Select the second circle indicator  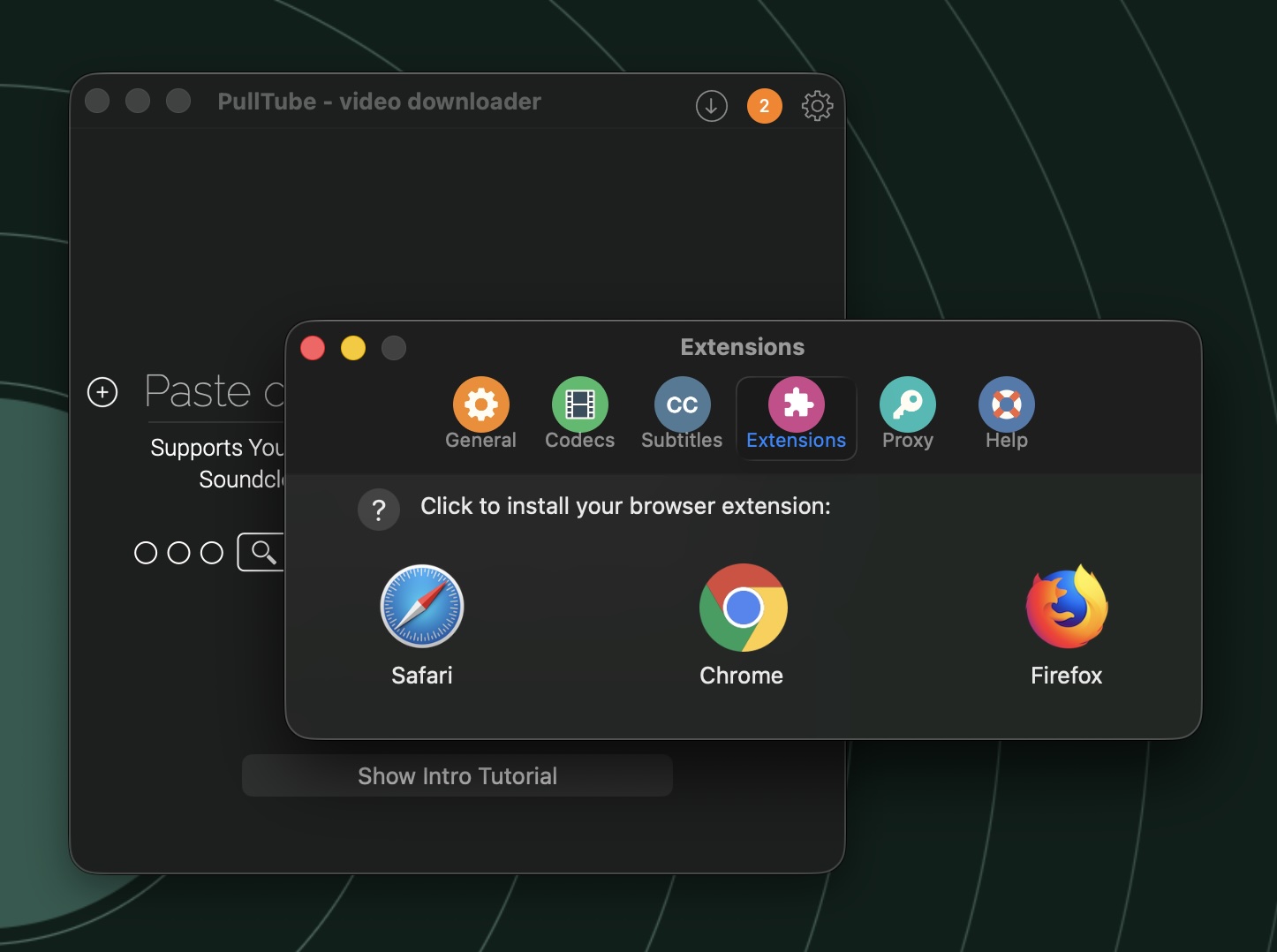(178, 553)
